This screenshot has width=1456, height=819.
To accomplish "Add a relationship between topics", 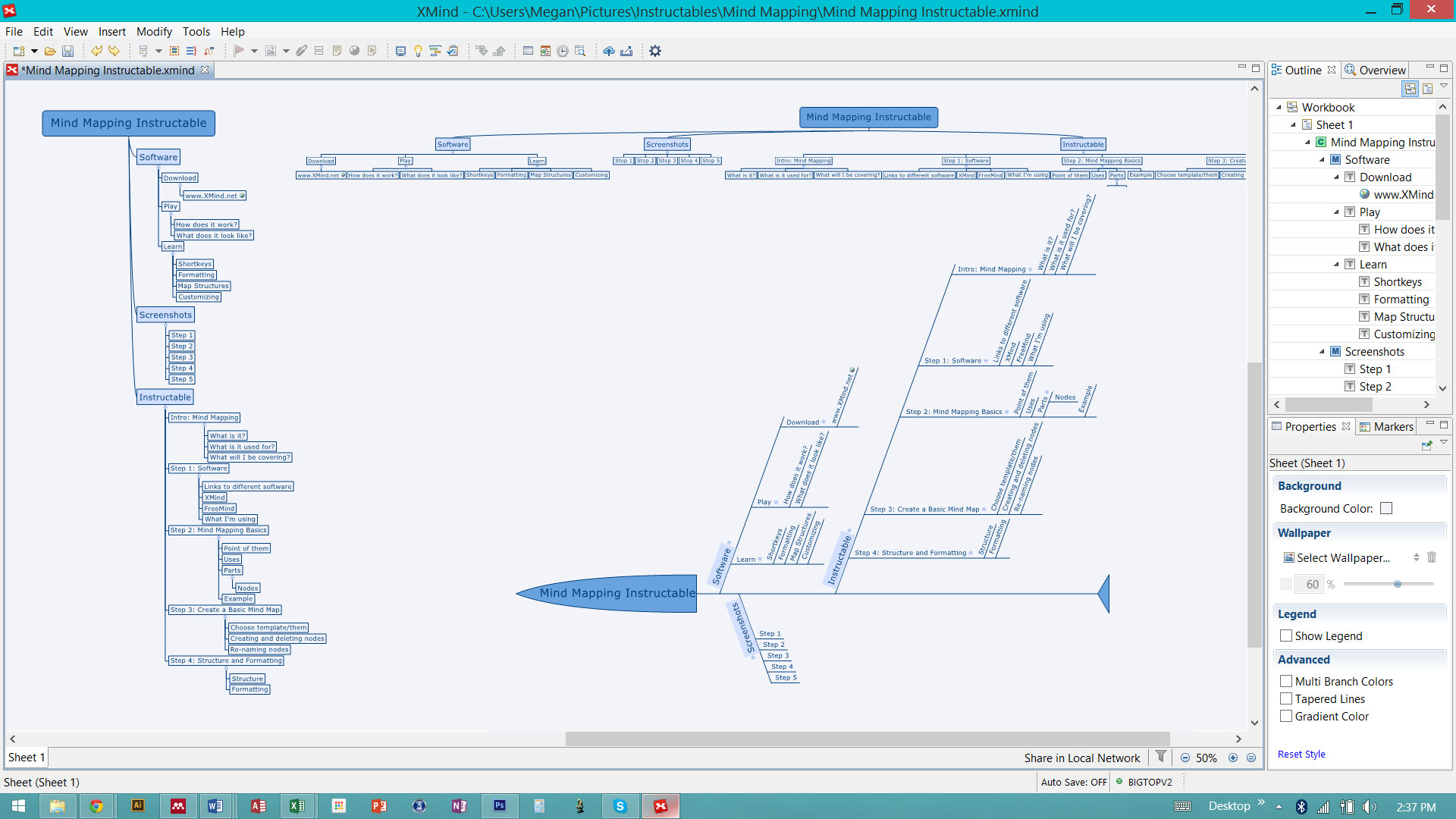I will click(209, 51).
